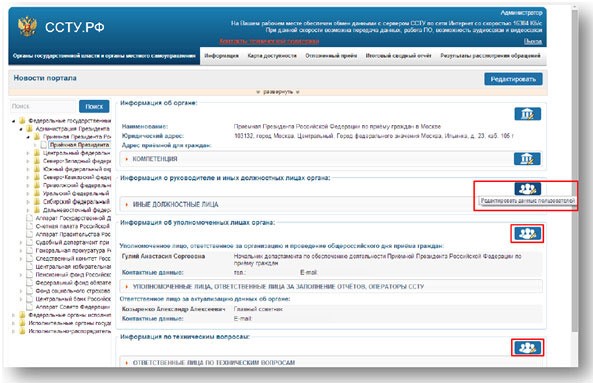Click folder icon of 'Северо-Кавказский федеральный' node

(37, 177)
